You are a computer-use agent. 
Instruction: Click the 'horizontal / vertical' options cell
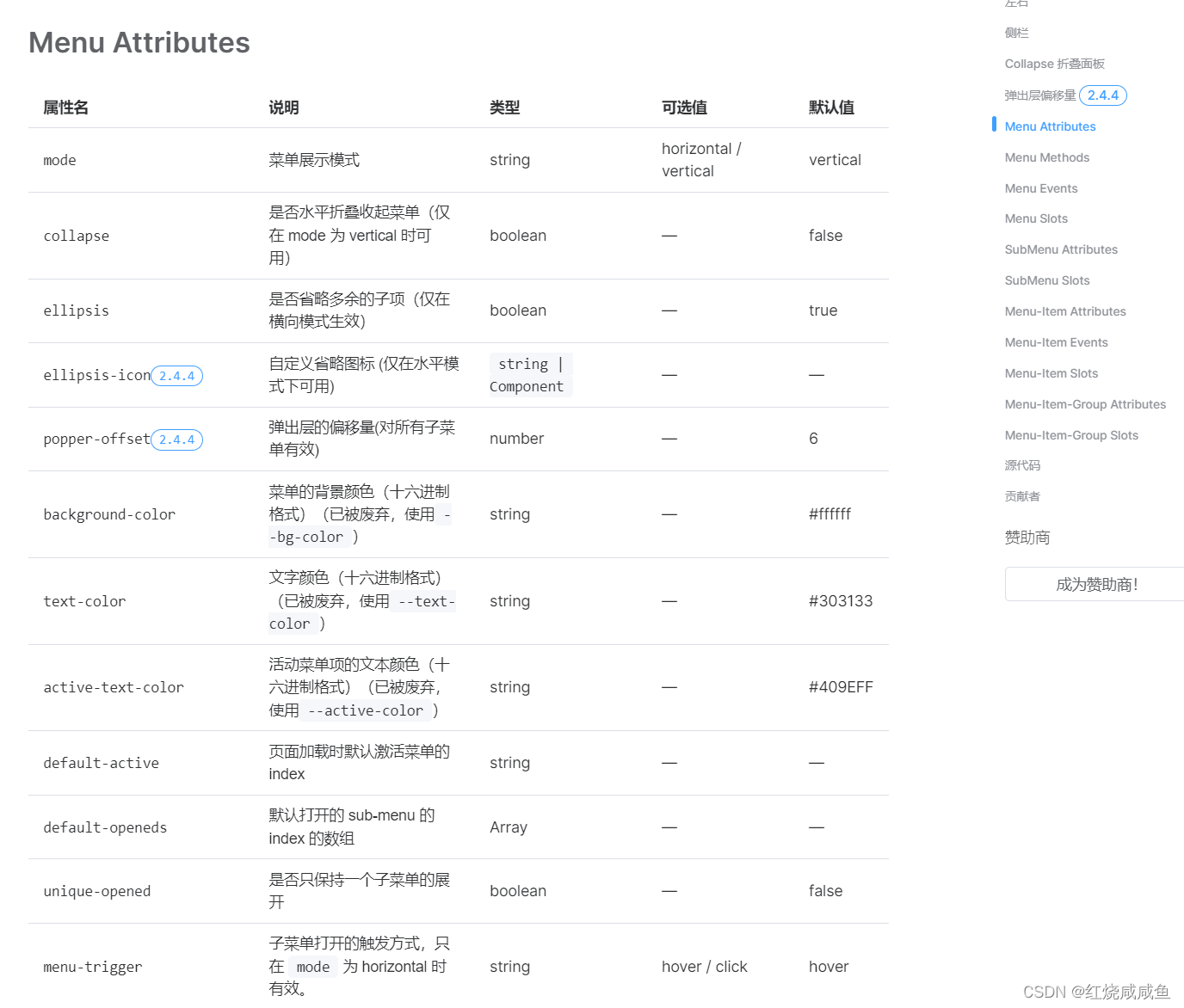coord(701,160)
